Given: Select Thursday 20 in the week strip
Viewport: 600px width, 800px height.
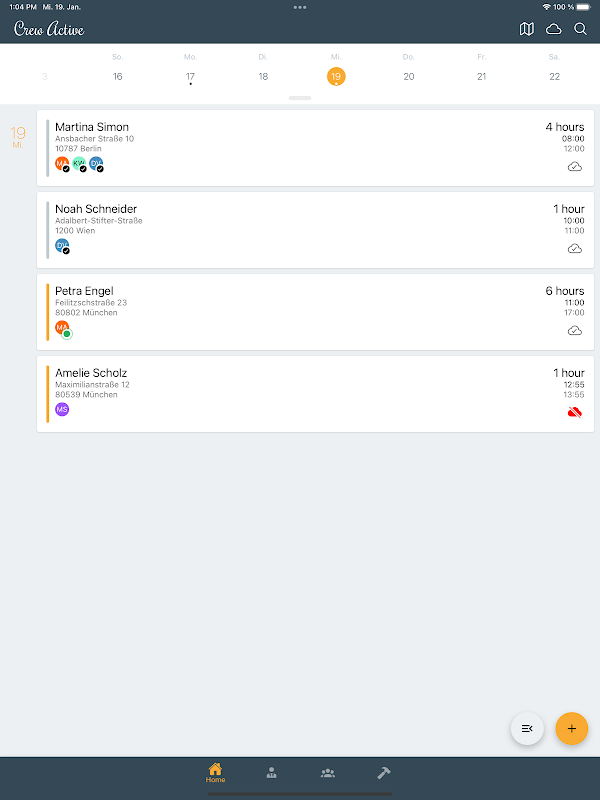Looking at the screenshot, I should [408, 76].
